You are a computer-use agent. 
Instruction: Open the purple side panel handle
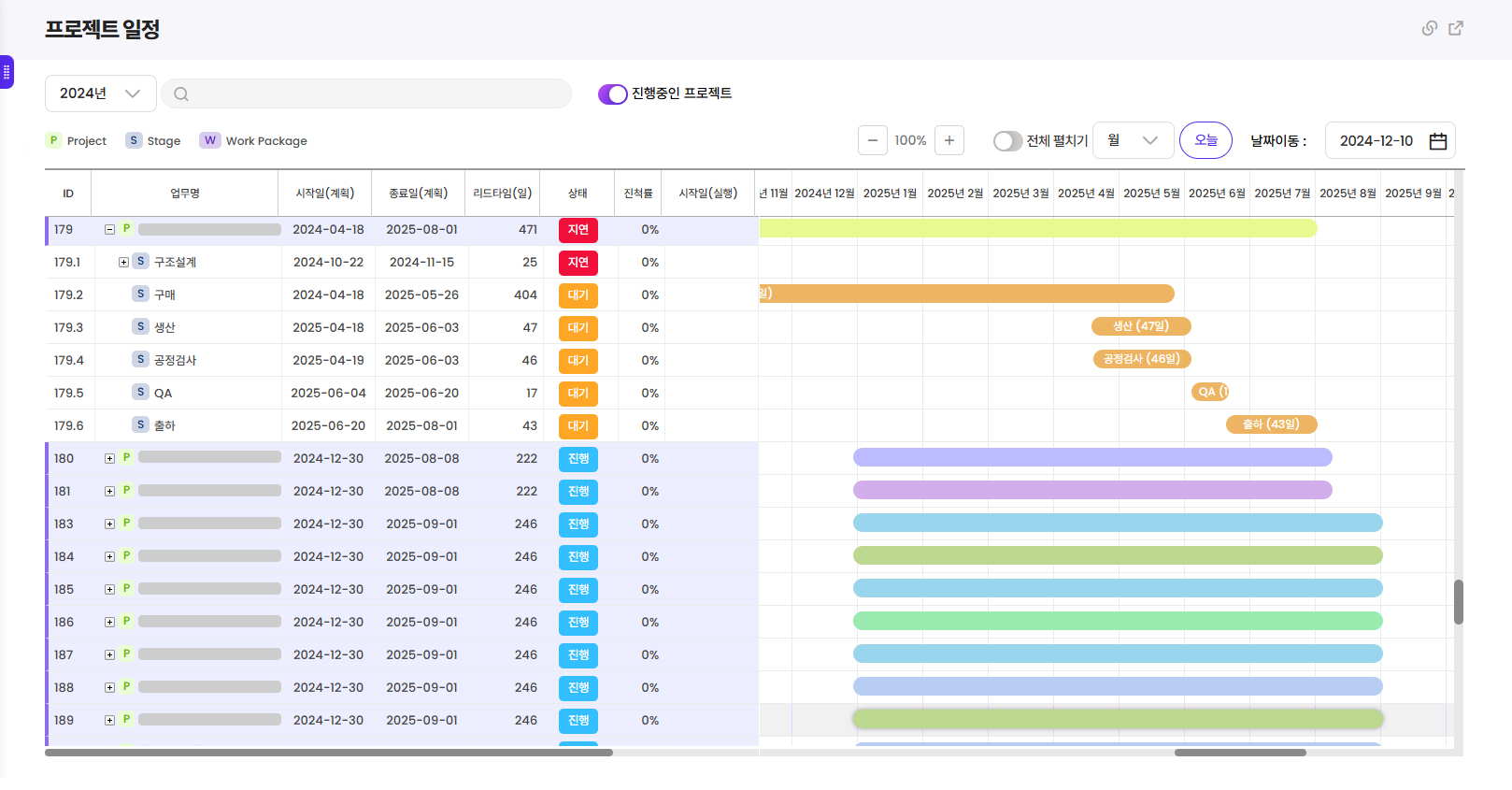7,72
